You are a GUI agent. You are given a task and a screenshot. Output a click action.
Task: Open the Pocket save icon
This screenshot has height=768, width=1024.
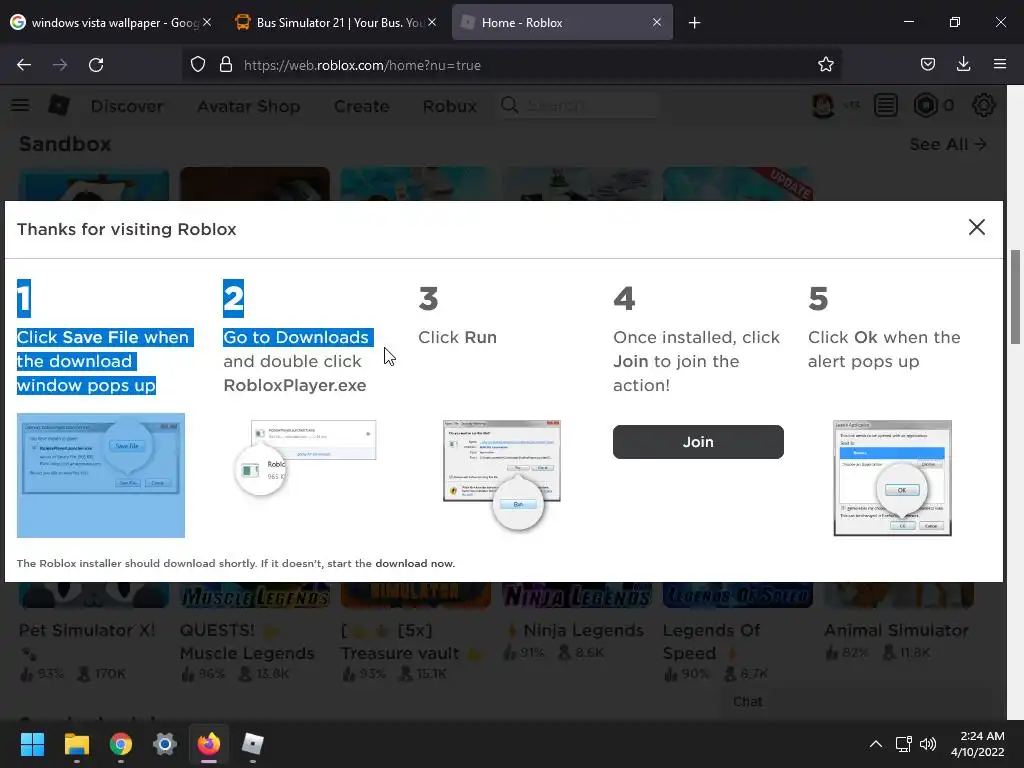point(927,65)
